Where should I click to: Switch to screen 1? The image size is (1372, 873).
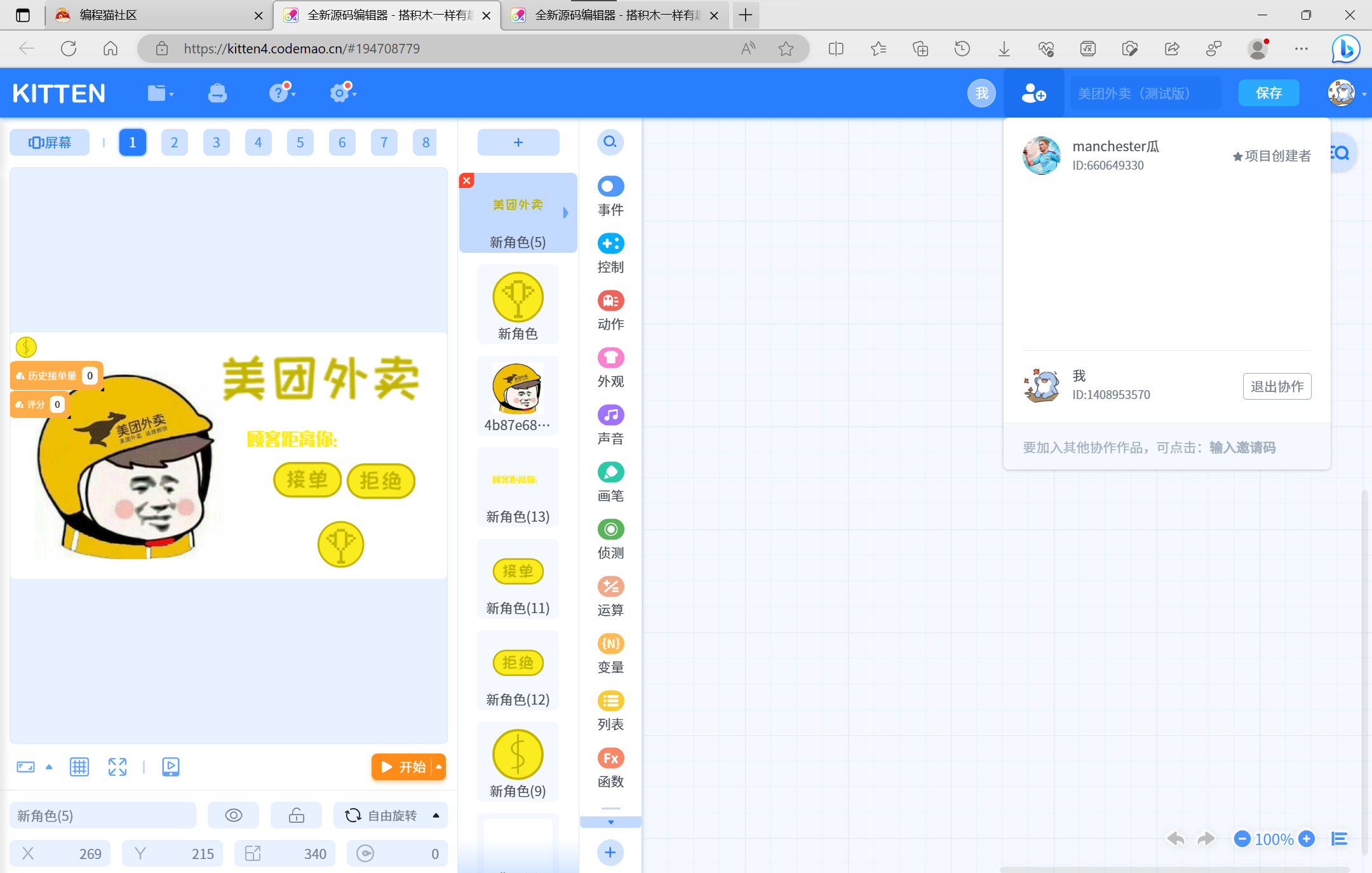point(132,142)
